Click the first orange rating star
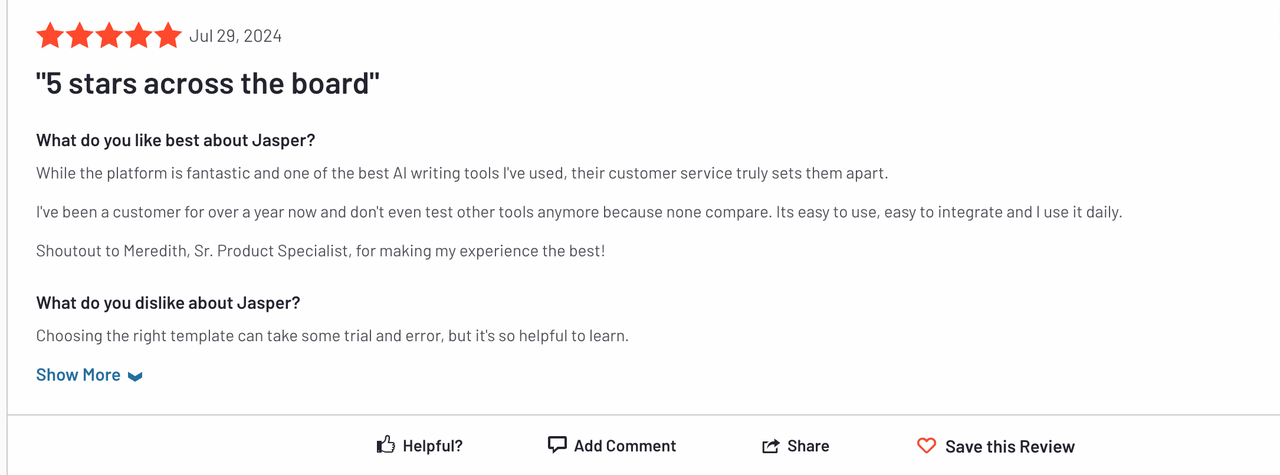The height and width of the screenshot is (475, 1280). point(50,36)
